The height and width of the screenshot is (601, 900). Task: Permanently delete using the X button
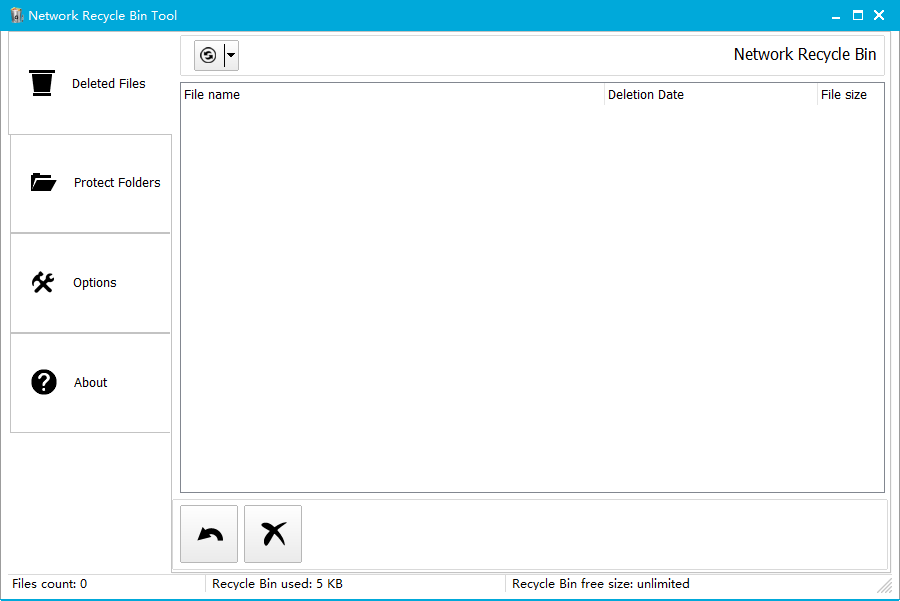point(272,533)
